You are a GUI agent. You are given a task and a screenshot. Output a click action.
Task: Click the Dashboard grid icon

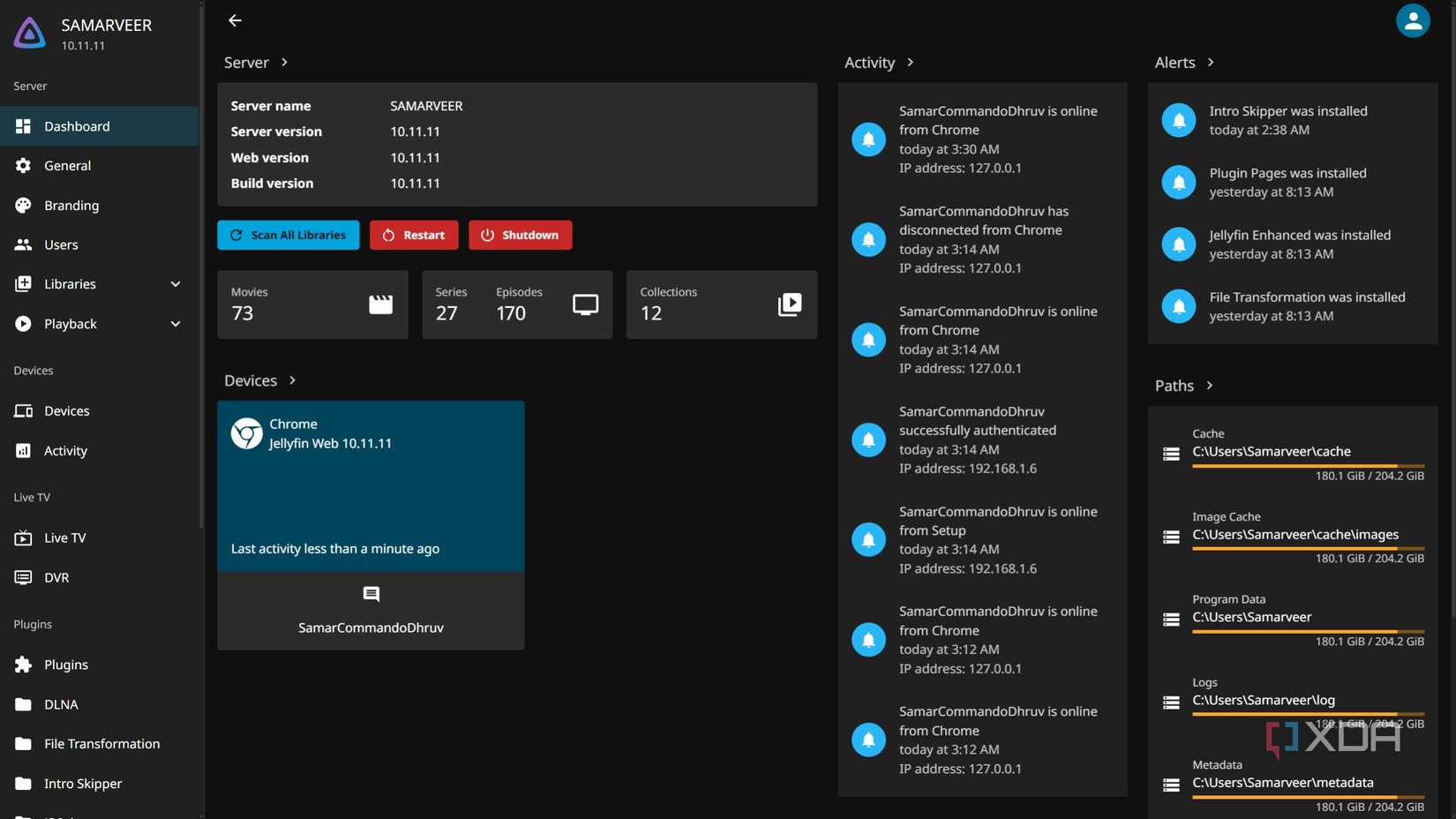pyautogui.click(x=23, y=126)
